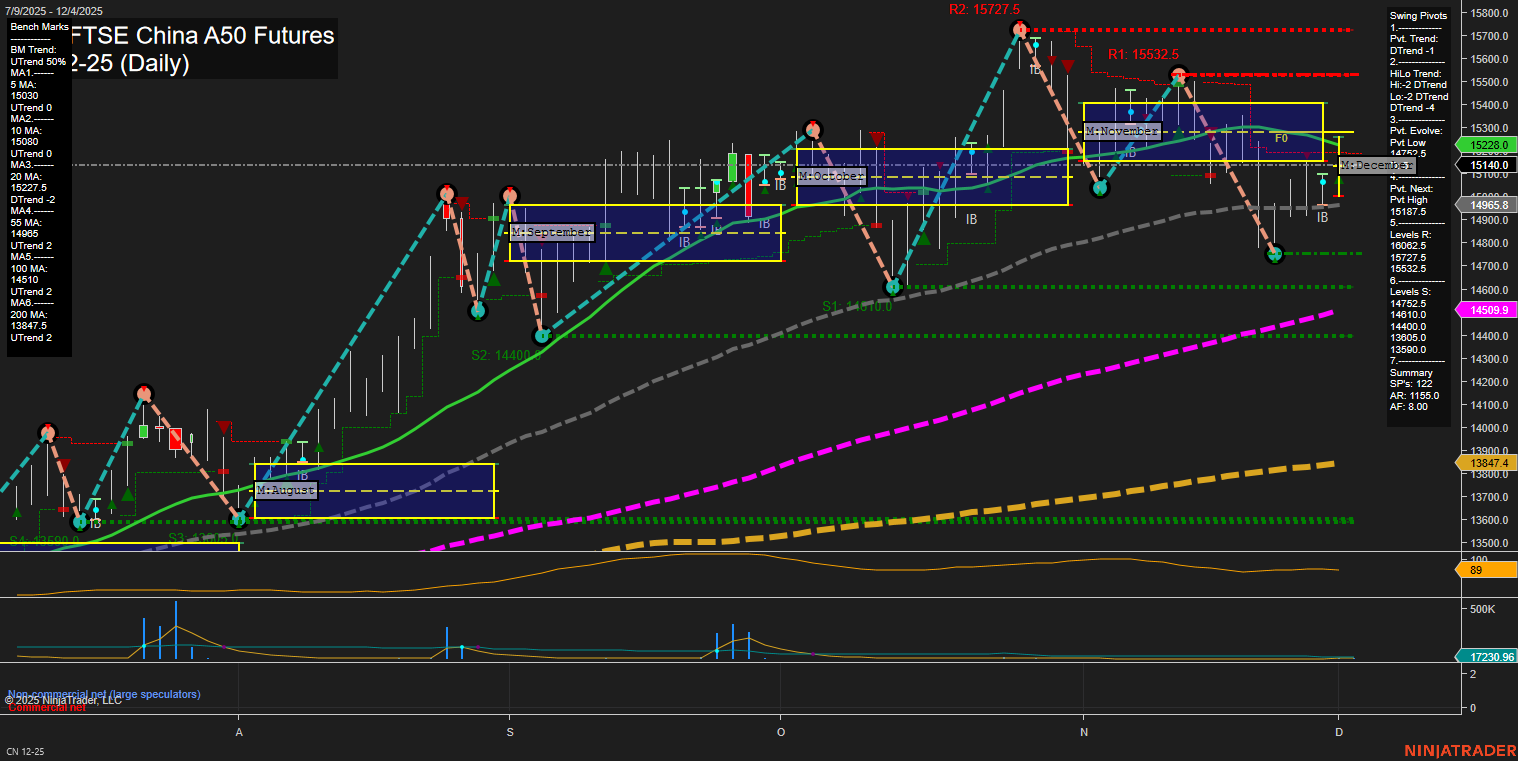This screenshot has width=1518, height=761.
Task: Select the swing low pivot circle at S2 14400
Action: click(541, 336)
